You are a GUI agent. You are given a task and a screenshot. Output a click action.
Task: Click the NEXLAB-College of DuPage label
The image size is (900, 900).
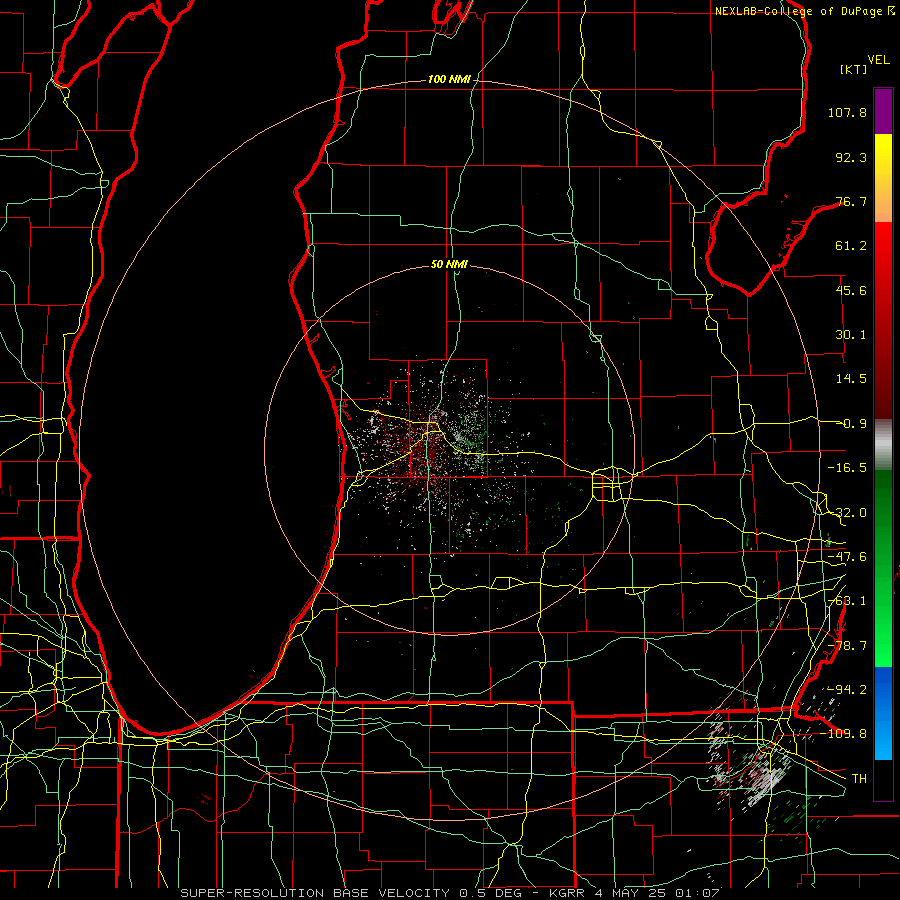pyautogui.click(x=804, y=11)
